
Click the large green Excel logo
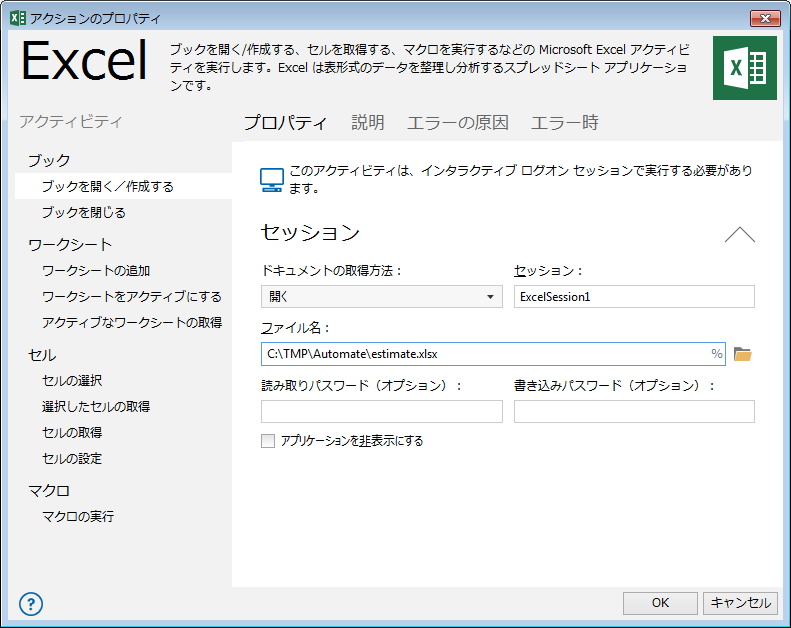tap(745, 68)
